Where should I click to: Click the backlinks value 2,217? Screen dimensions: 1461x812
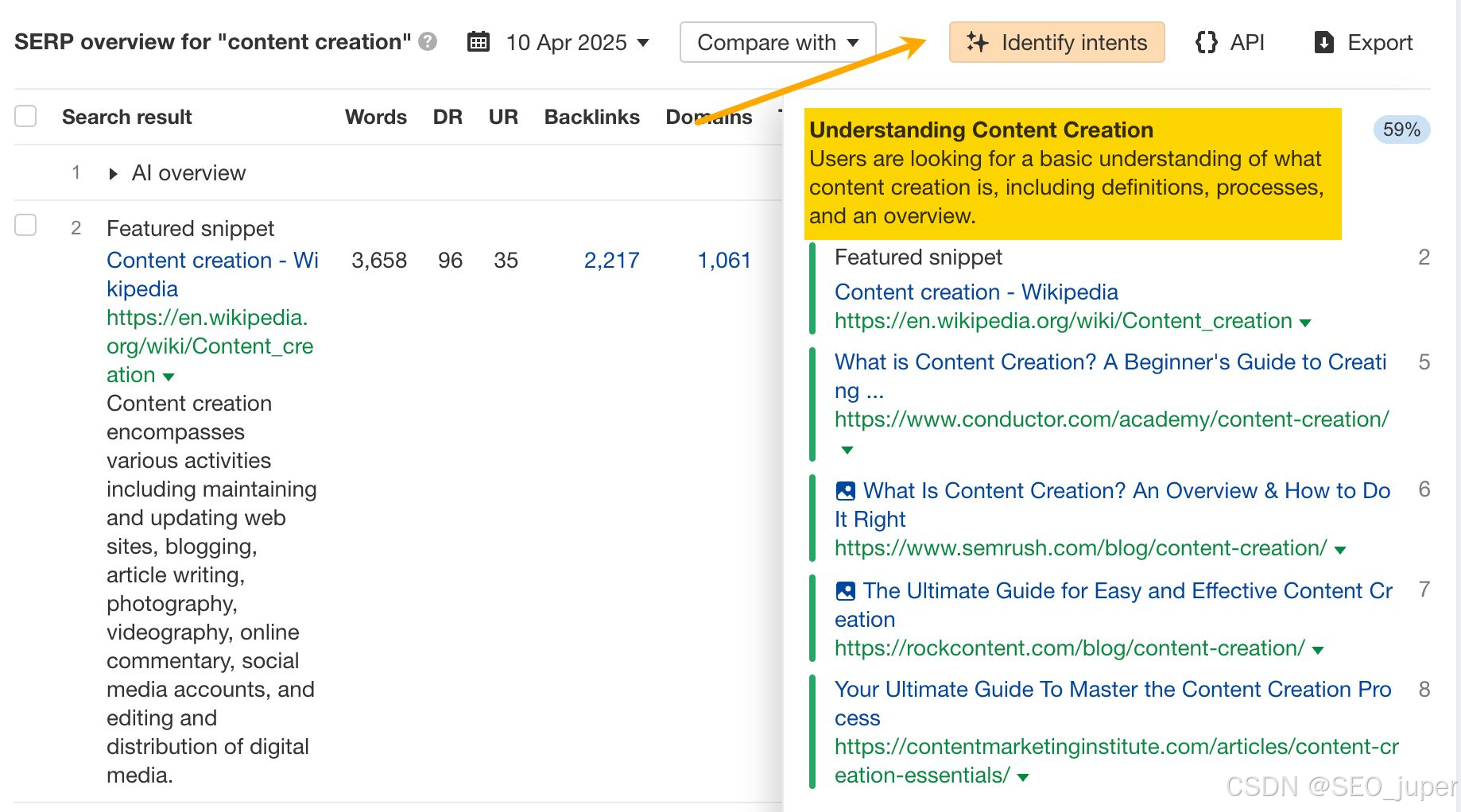pyautogui.click(x=611, y=260)
